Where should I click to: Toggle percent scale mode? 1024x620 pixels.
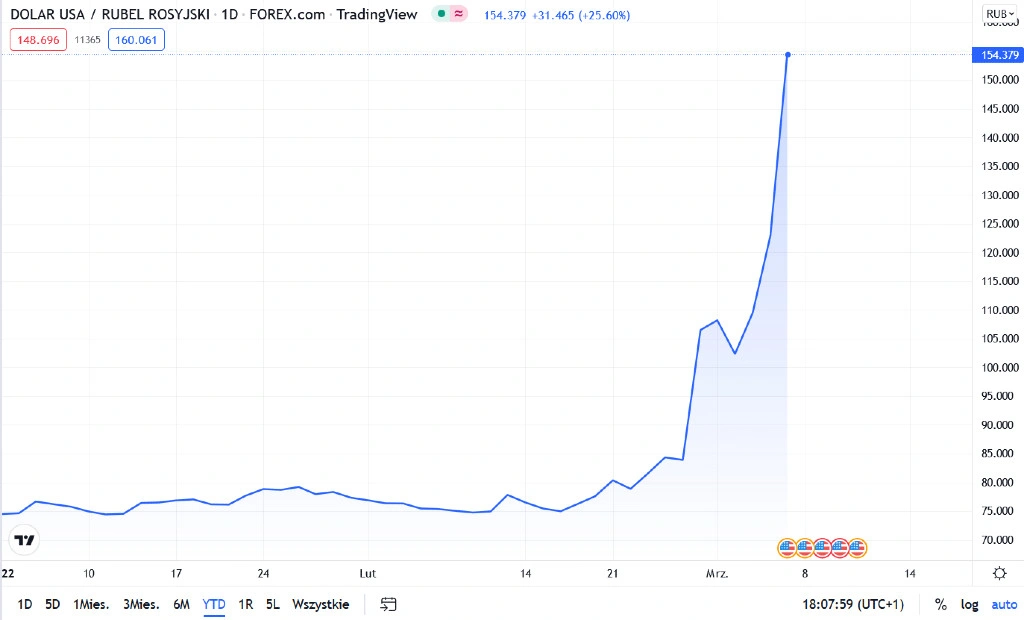click(940, 604)
